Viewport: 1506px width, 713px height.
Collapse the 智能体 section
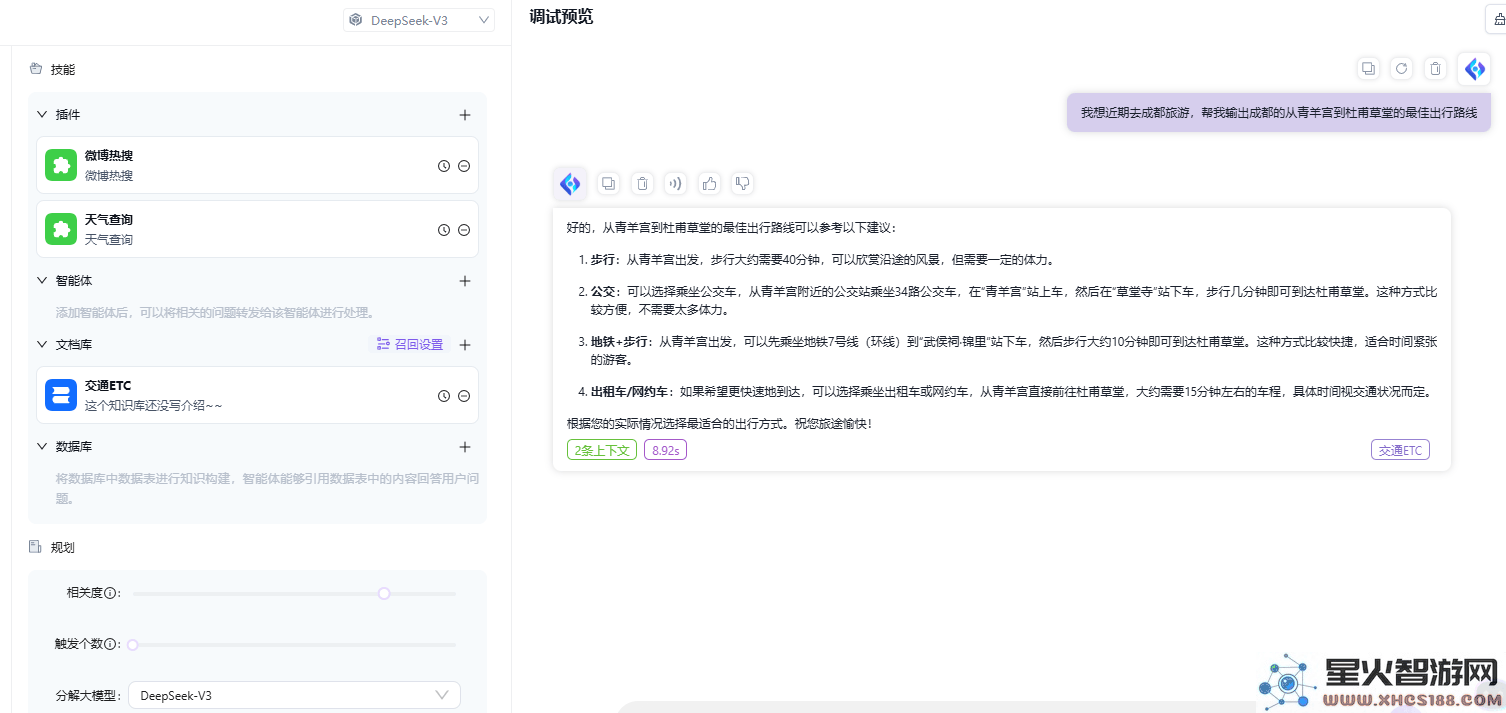tap(42, 281)
